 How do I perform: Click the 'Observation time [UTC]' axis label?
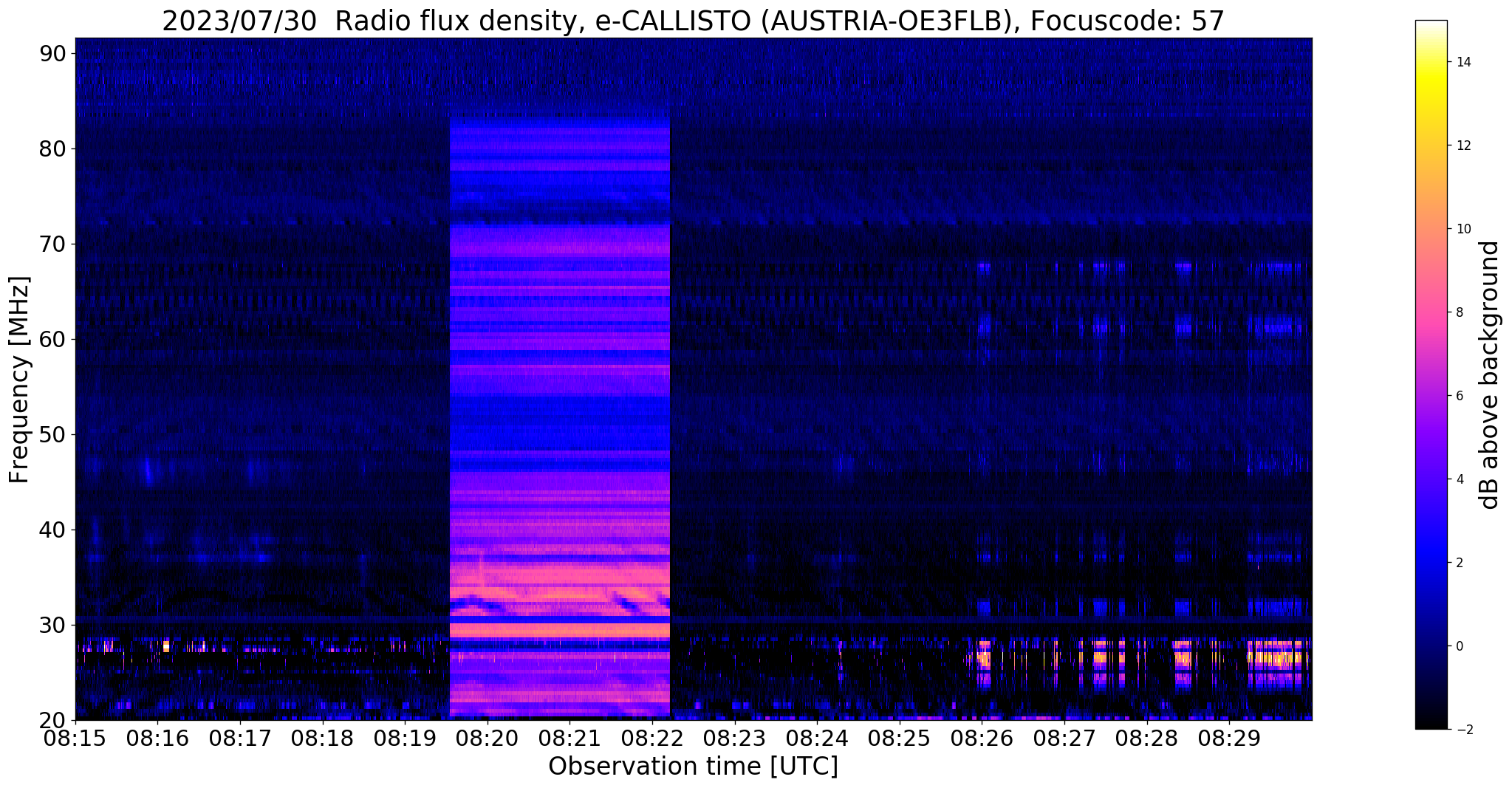pyautogui.click(x=693, y=766)
